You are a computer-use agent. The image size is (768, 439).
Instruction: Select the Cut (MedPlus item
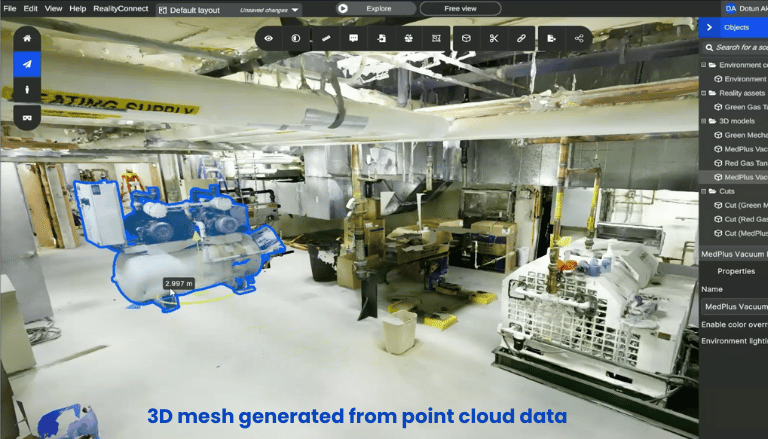tap(741, 233)
